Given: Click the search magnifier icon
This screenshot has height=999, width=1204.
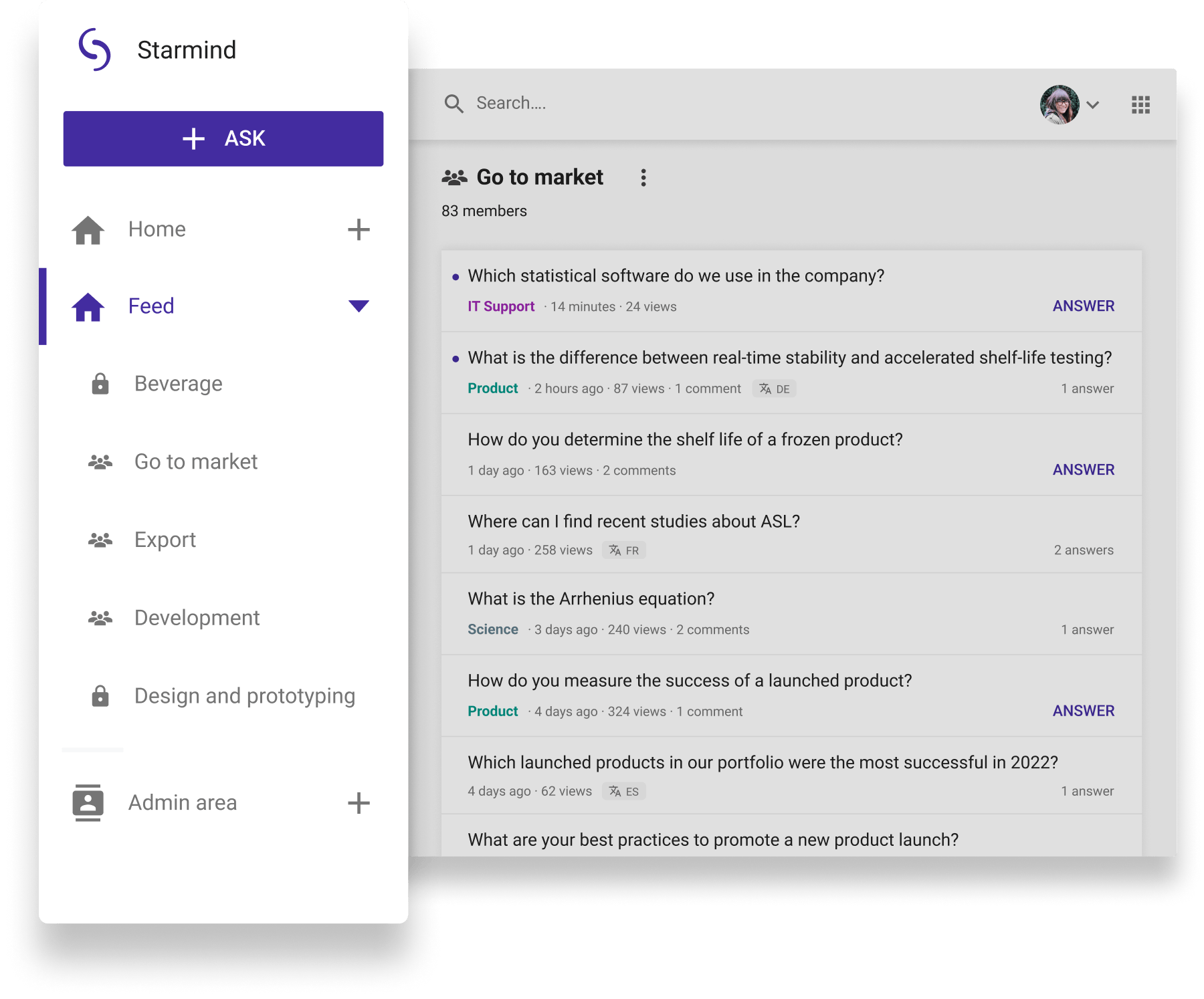Looking at the screenshot, I should point(454,104).
